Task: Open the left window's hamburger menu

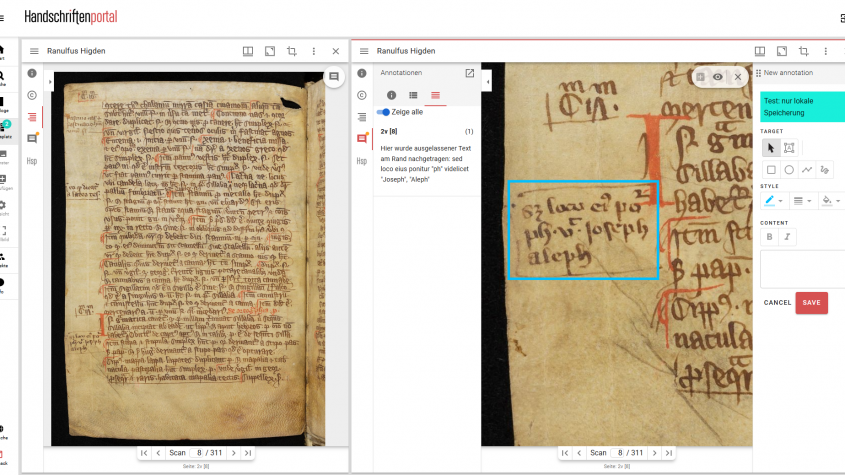Action: click(x=34, y=51)
